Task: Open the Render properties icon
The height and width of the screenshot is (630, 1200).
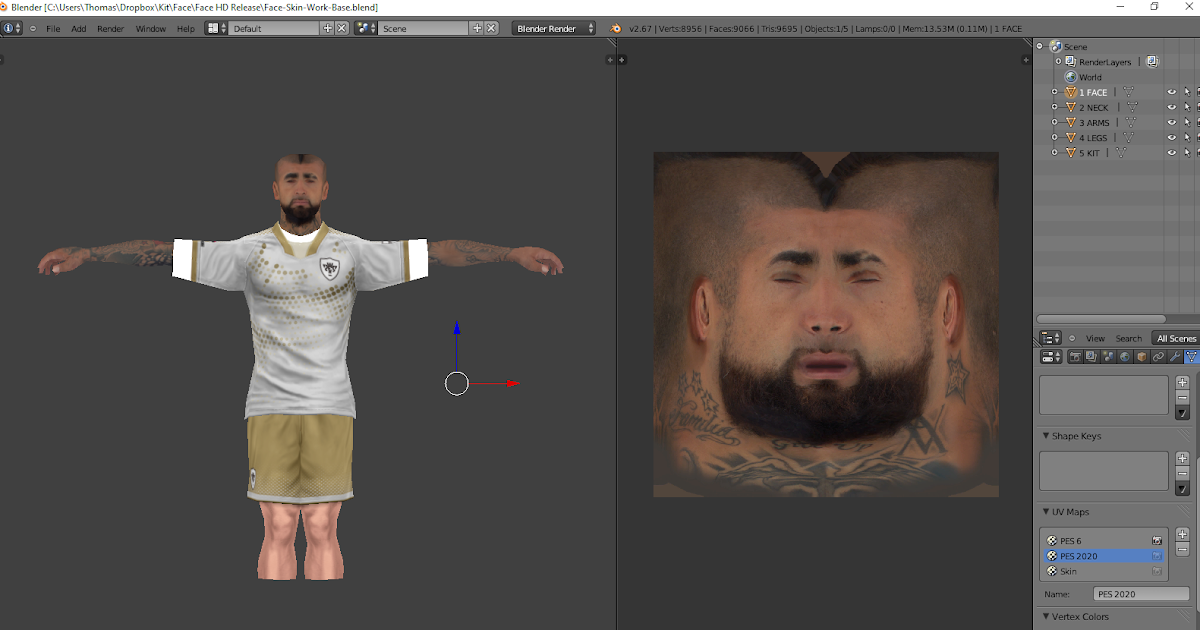Action: 1075,356
